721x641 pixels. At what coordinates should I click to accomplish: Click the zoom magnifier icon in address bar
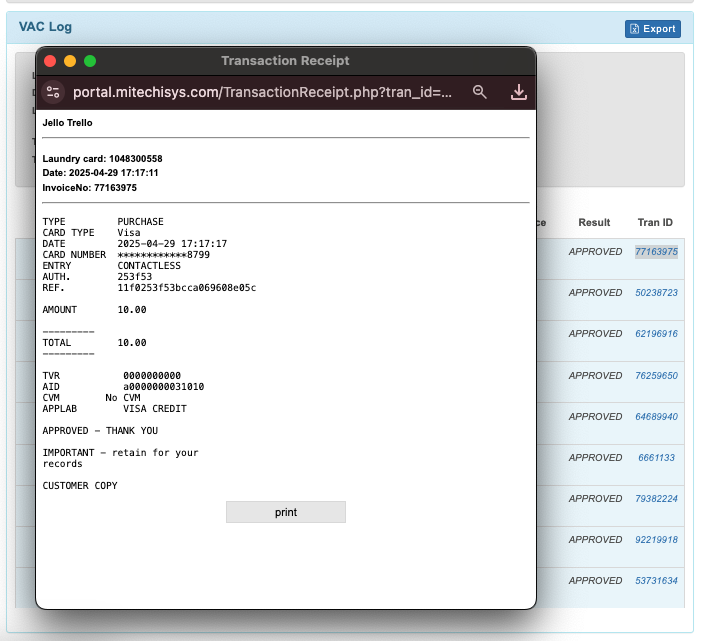tap(480, 92)
